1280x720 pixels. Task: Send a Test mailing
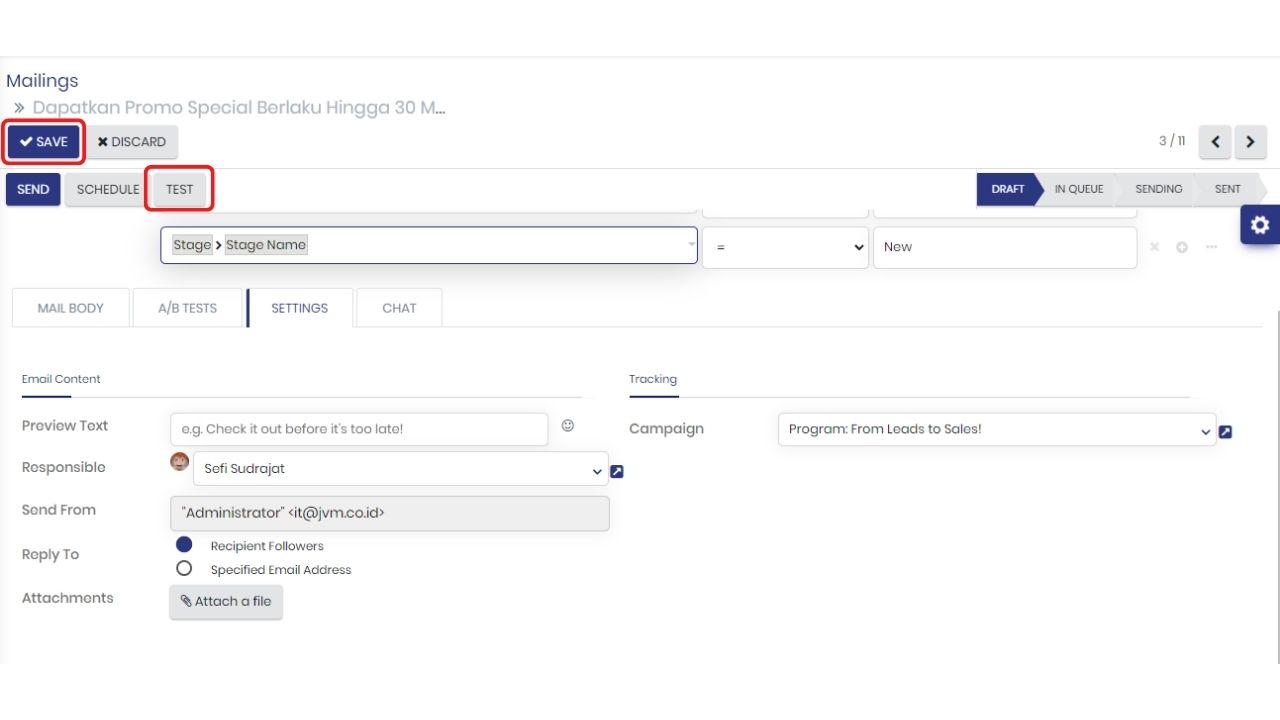click(180, 189)
